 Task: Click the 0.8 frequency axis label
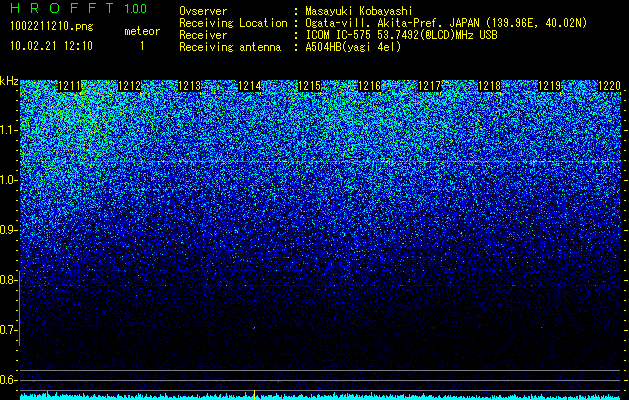8,280
